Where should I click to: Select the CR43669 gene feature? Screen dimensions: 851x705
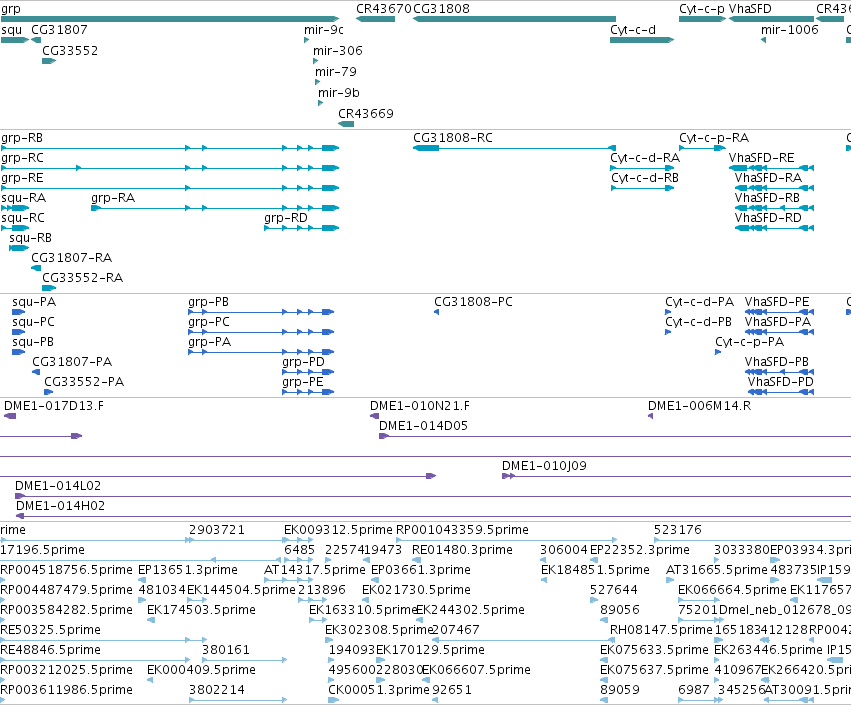pyautogui.click(x=346, y=124)
